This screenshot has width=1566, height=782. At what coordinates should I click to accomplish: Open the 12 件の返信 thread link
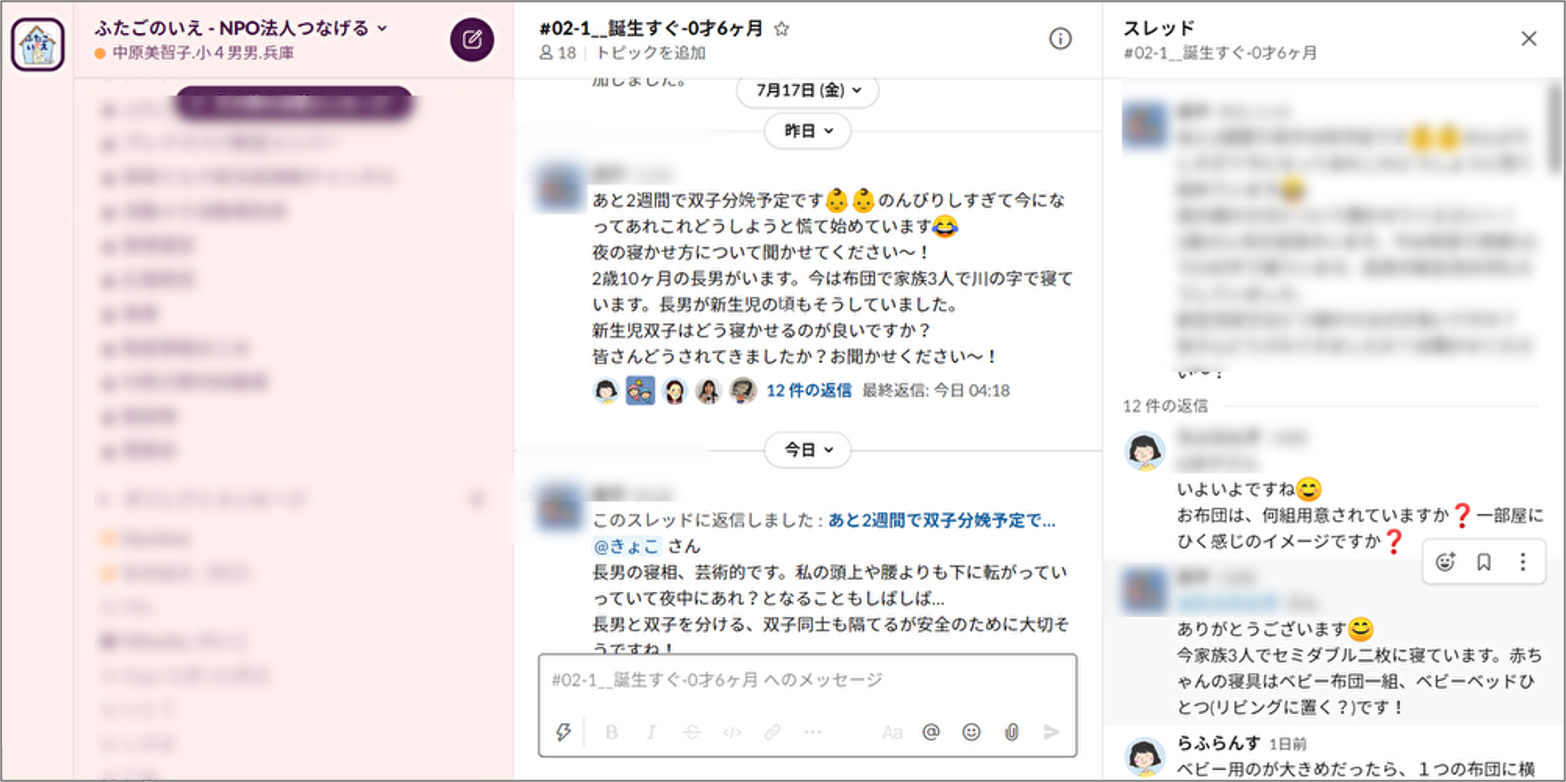pyautogui.click(x=809, y=391)
